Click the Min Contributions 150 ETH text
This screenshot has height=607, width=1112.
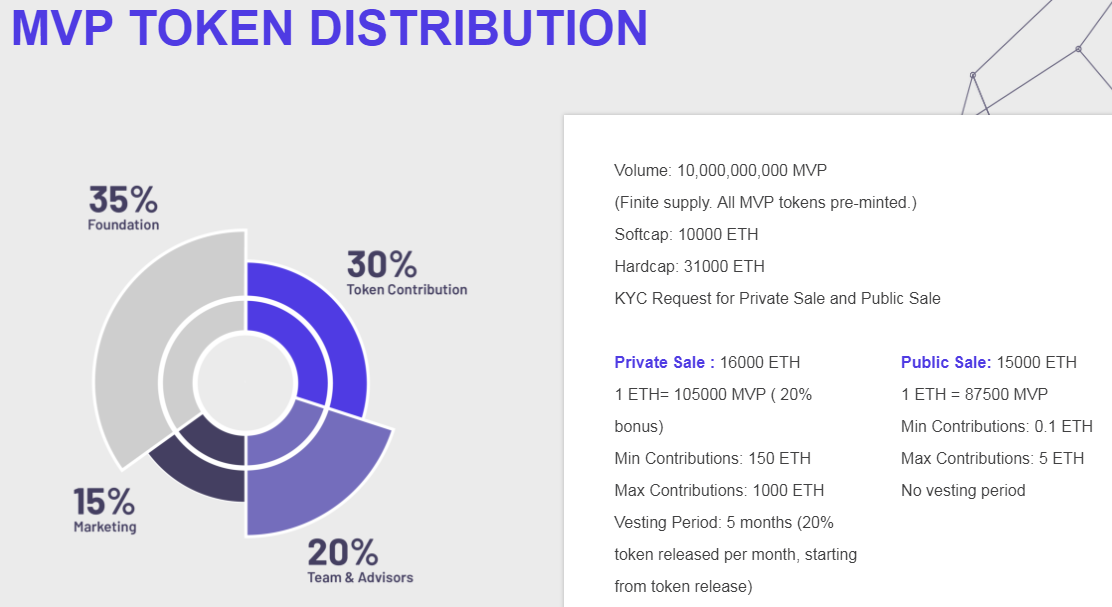pos(712,458)
